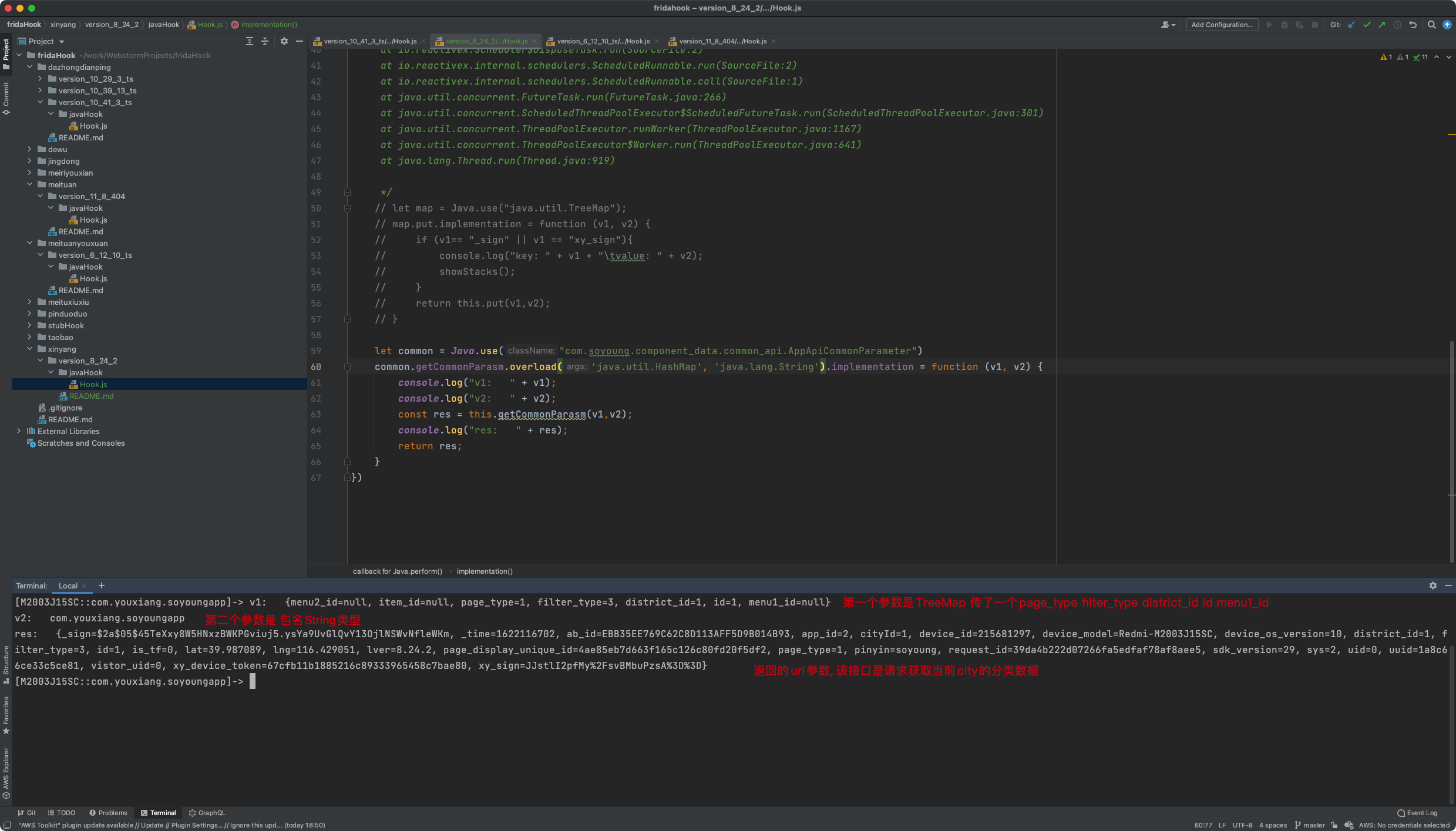
Task: Click the Git commit checkmark icon
Action: (1367, 25)
